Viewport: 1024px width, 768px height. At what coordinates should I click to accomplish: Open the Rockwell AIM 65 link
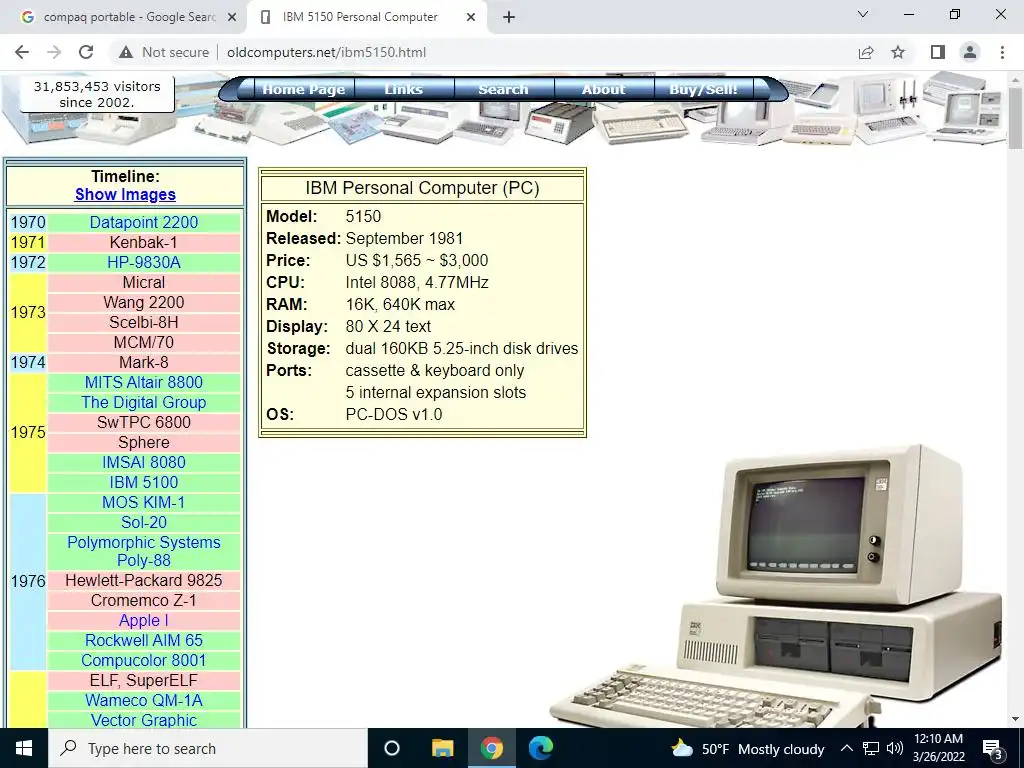click(144, 641)
